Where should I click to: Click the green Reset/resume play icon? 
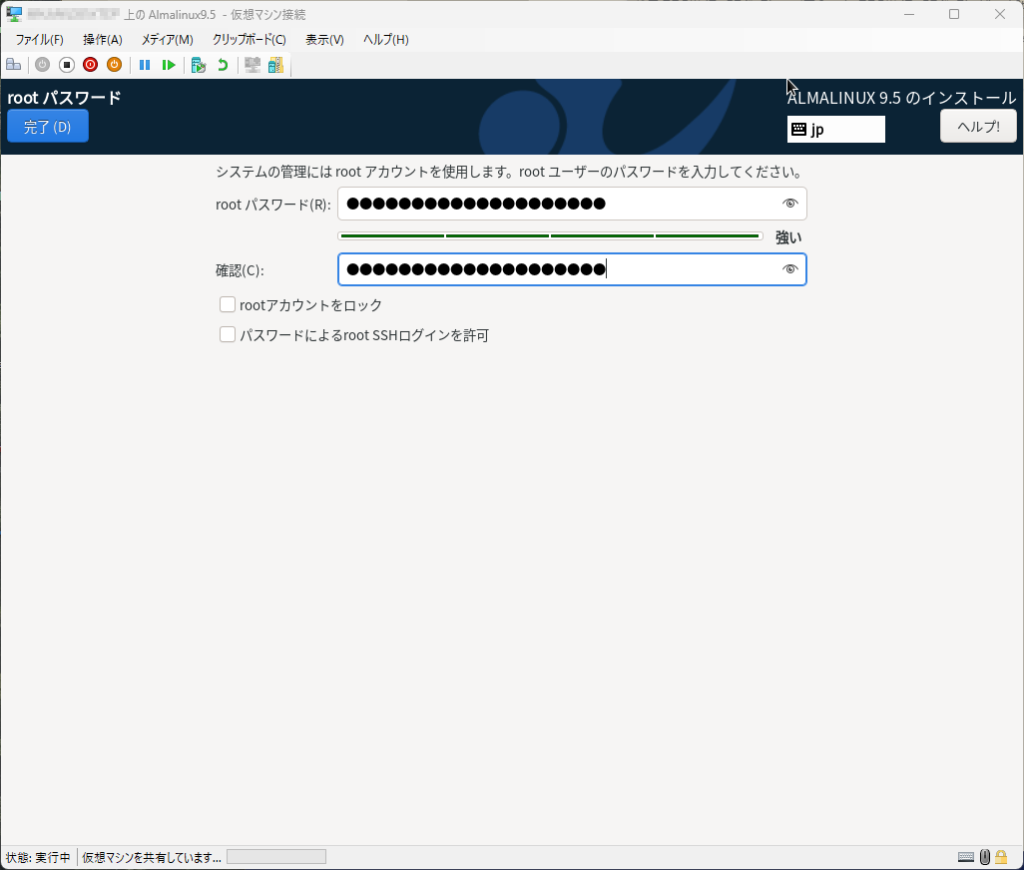coord(169,65)
